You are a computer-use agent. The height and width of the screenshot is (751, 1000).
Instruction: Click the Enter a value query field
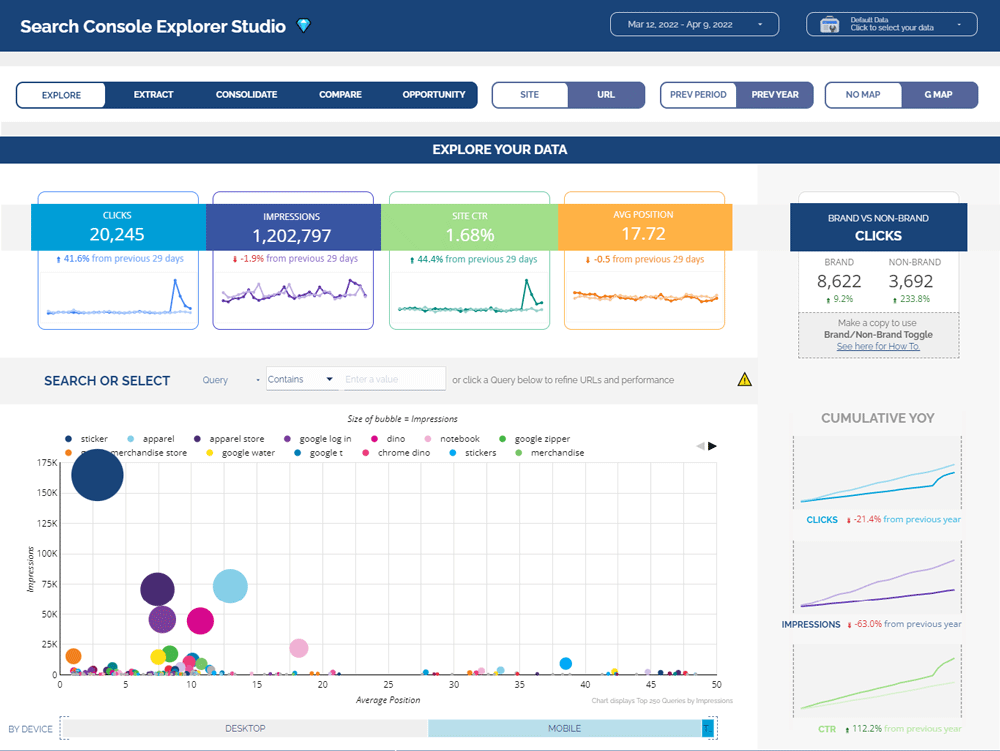pos(393,379)
